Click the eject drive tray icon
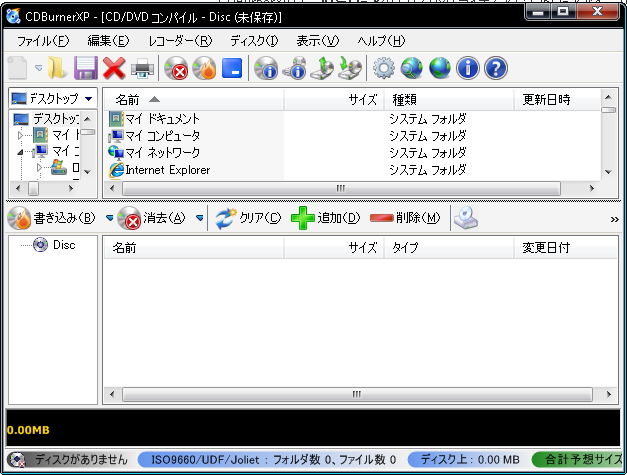The image size is (627, 475). 322,68
